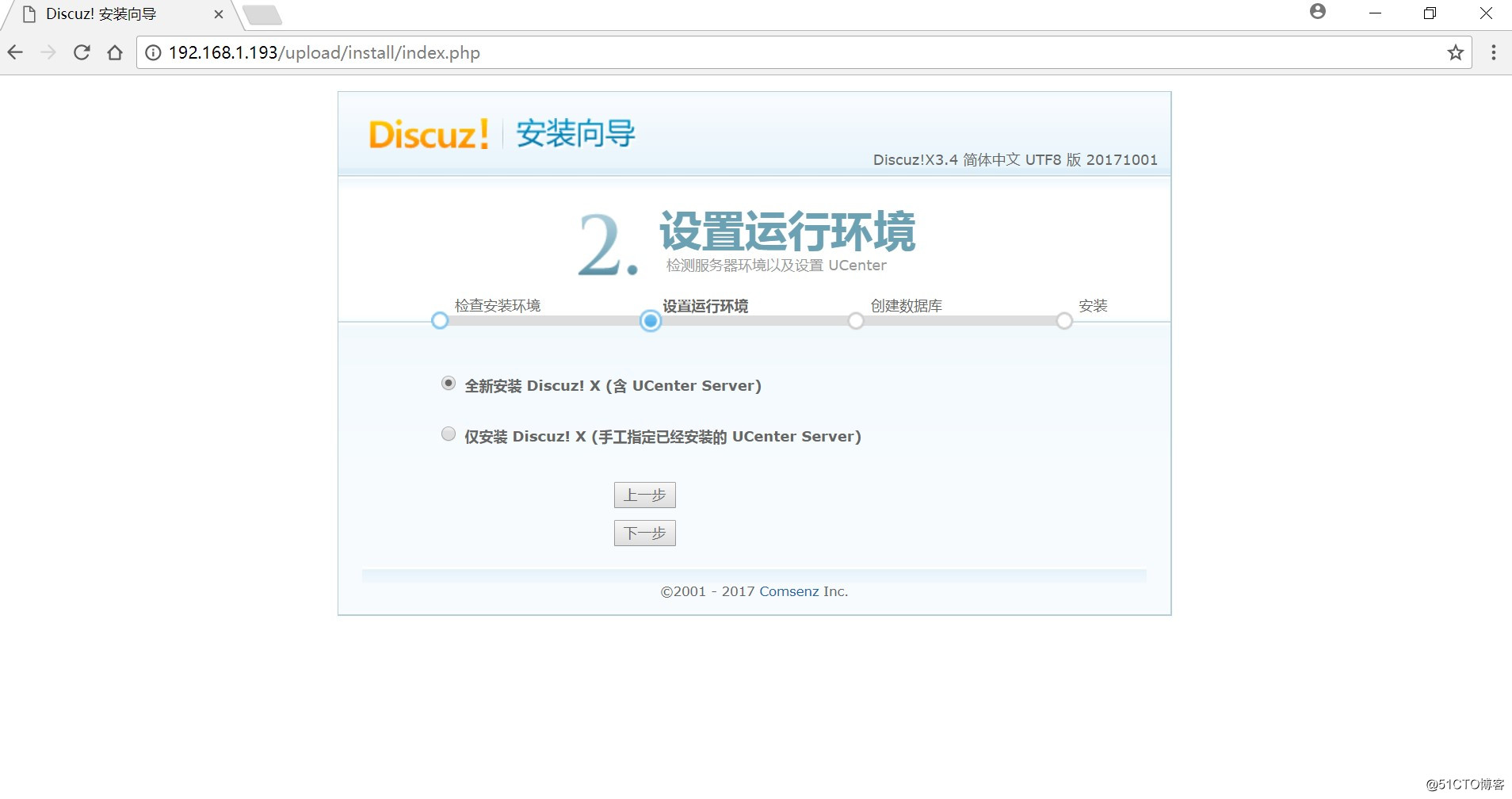Click the 安装 step marker
This screenshot has width=1512, height=799.
[x=1064, y=321]
